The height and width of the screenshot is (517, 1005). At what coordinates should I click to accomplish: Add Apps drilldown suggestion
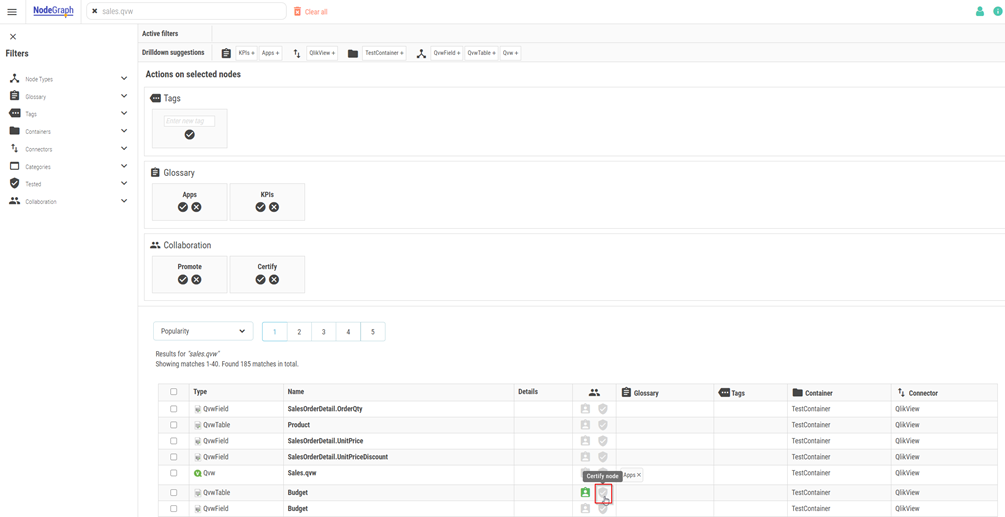coord(270,53)
